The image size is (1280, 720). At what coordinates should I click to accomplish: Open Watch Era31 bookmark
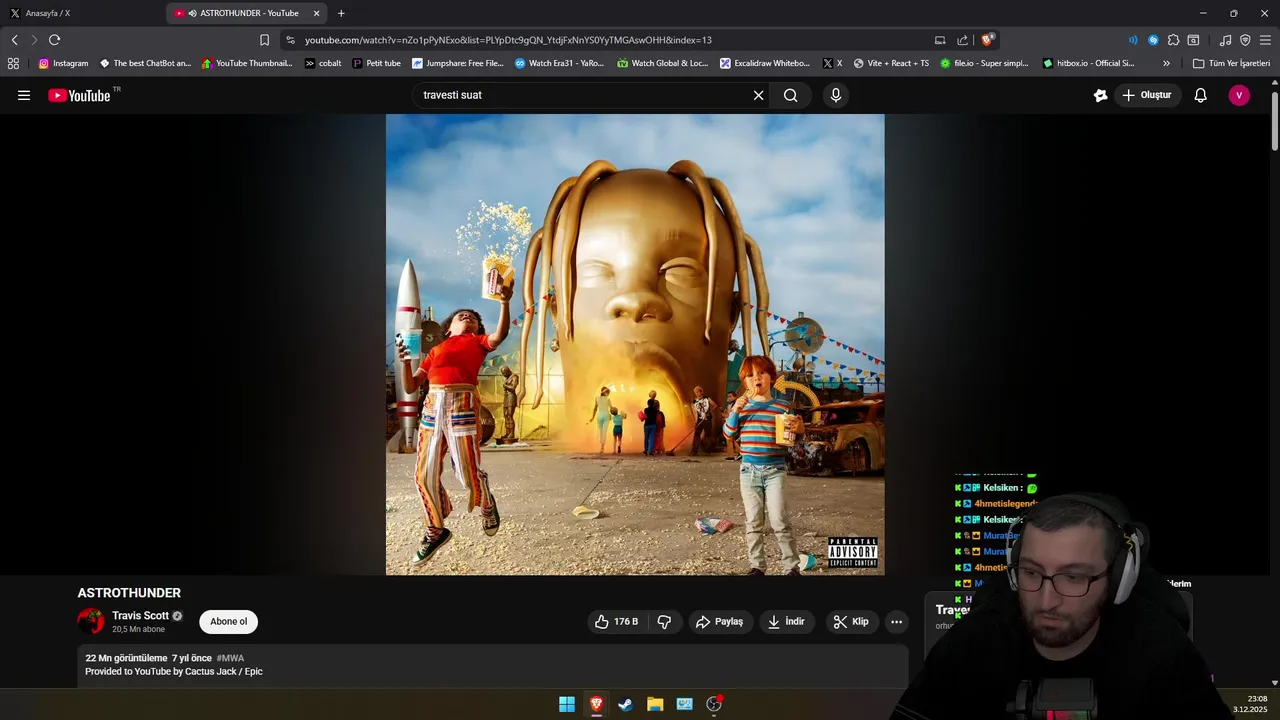pos(560,63)
